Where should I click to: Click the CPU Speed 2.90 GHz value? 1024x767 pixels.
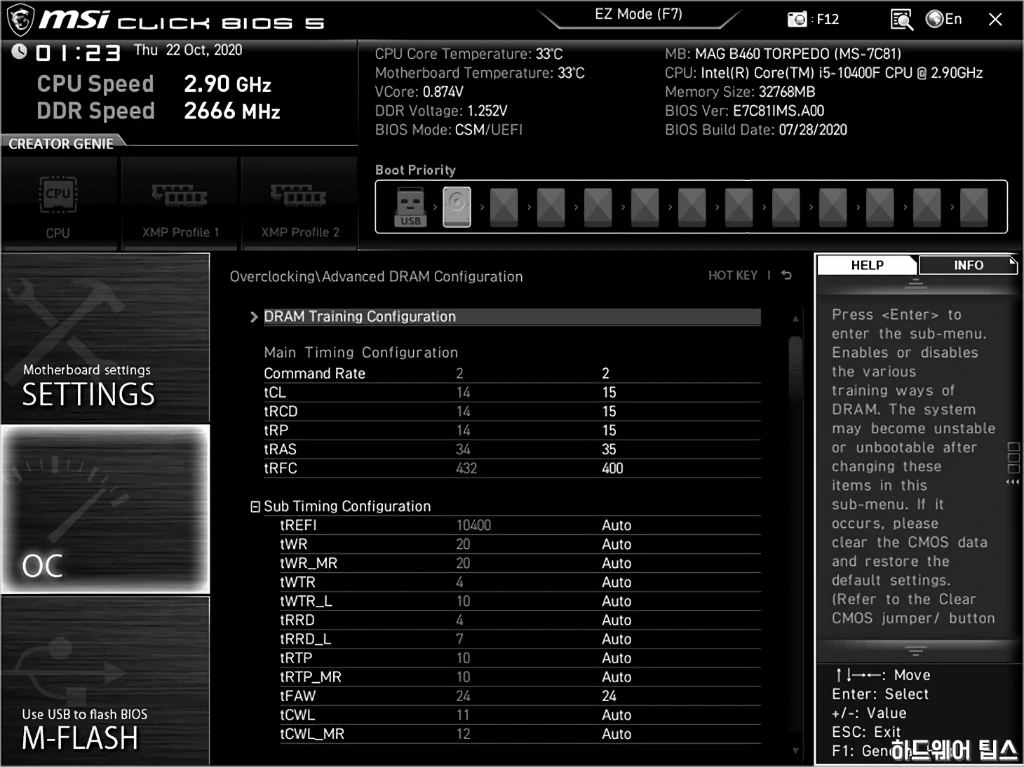click(227, 84)
